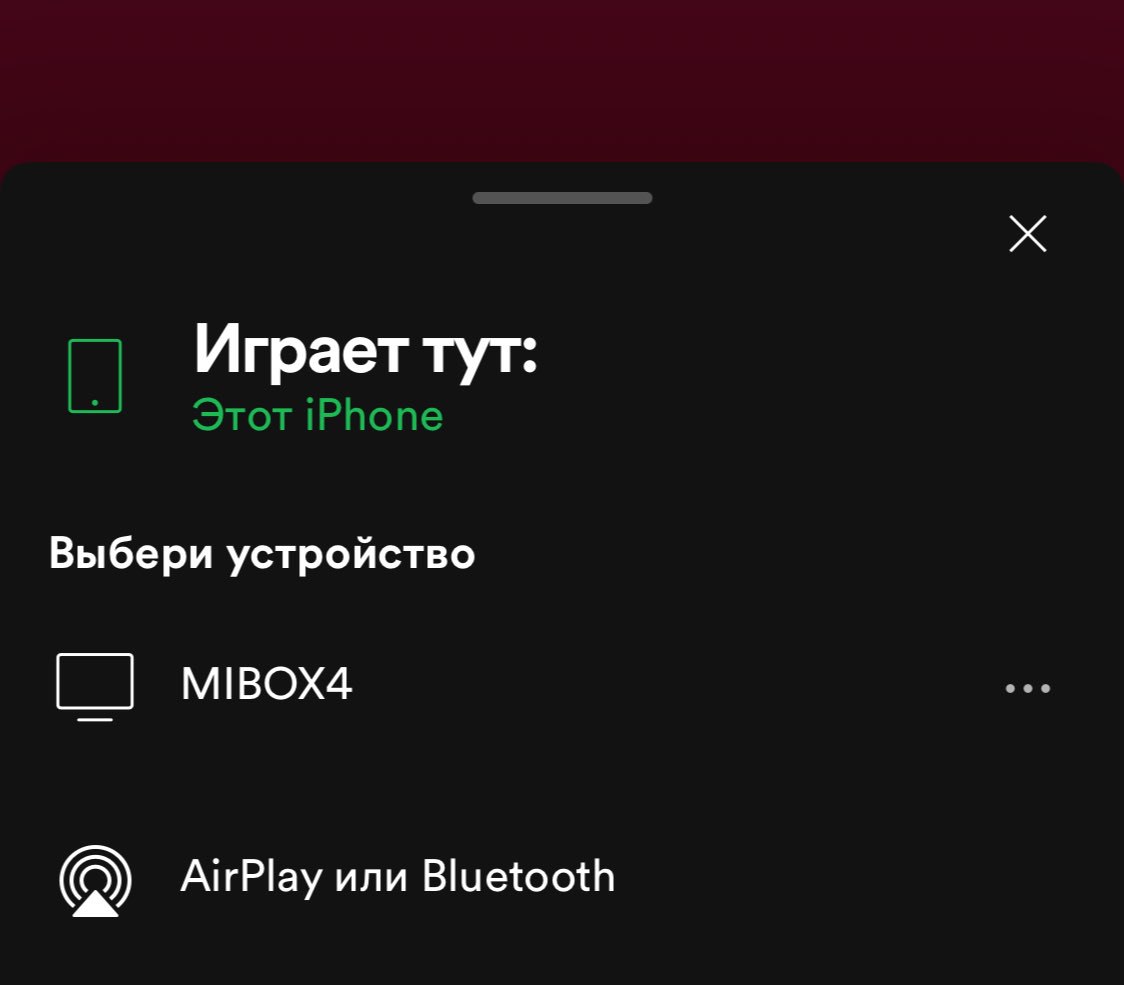The height and width of the screenshot is (985, 1124).
Task: Close the device picker with the X
Action: point(1027,234)
